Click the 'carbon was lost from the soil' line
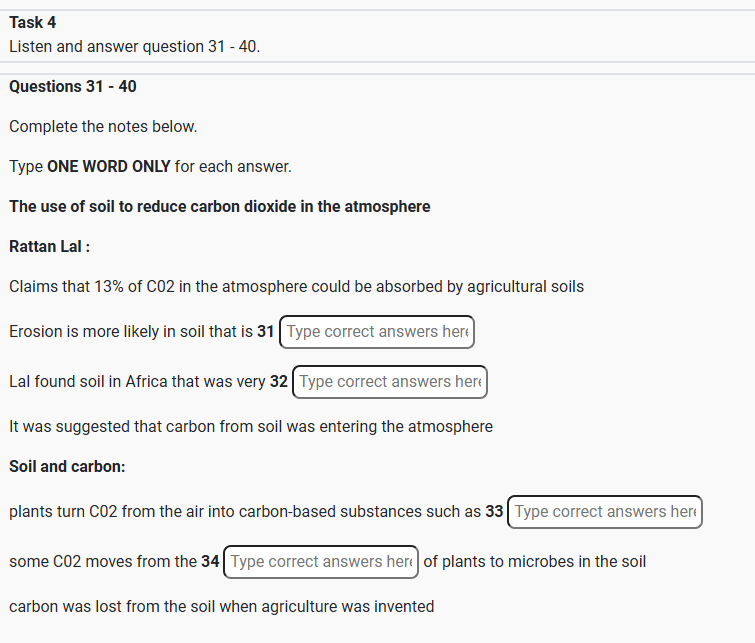This screenshot has height=643, width=755. [x=221, y=607]
